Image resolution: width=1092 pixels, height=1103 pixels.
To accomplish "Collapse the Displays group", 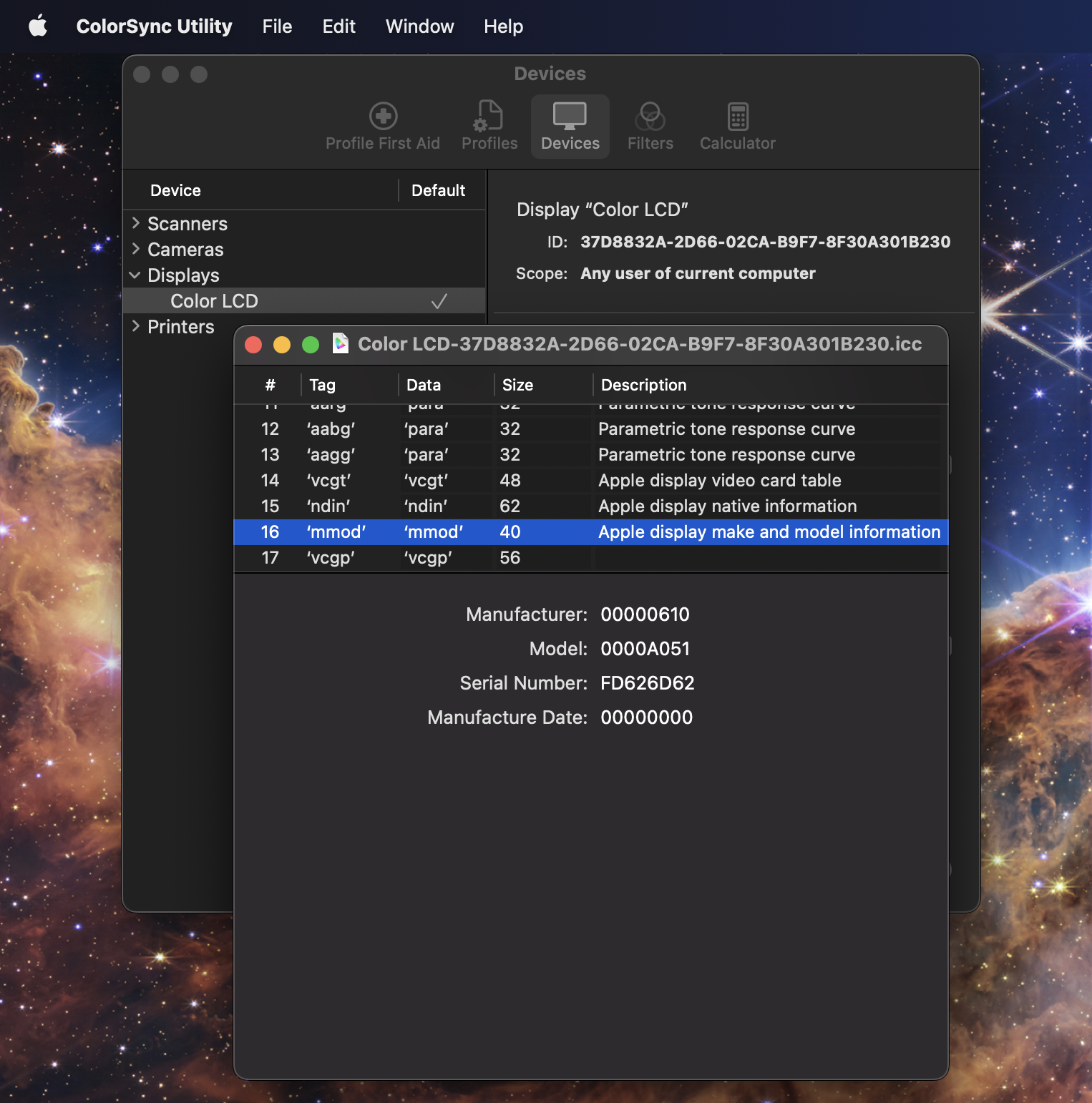I will coord(135,275).
